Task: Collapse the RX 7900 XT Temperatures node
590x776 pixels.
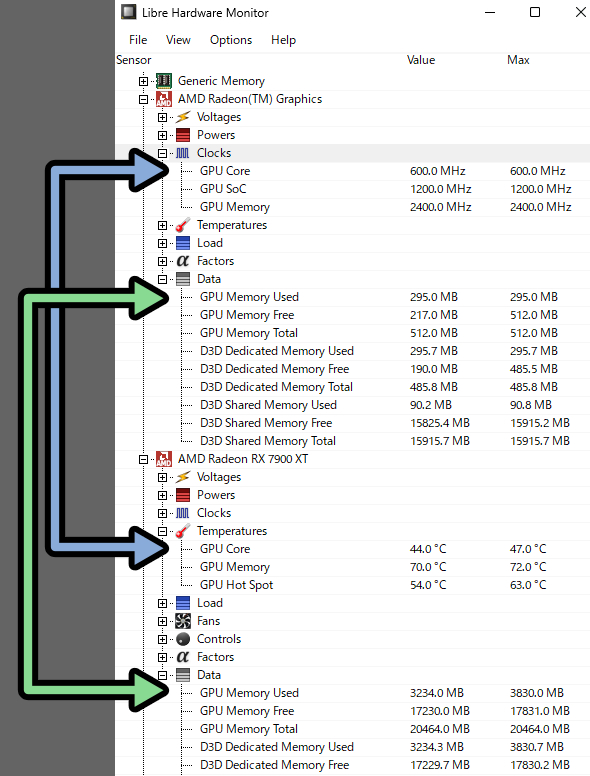Action: click(162, 532)
